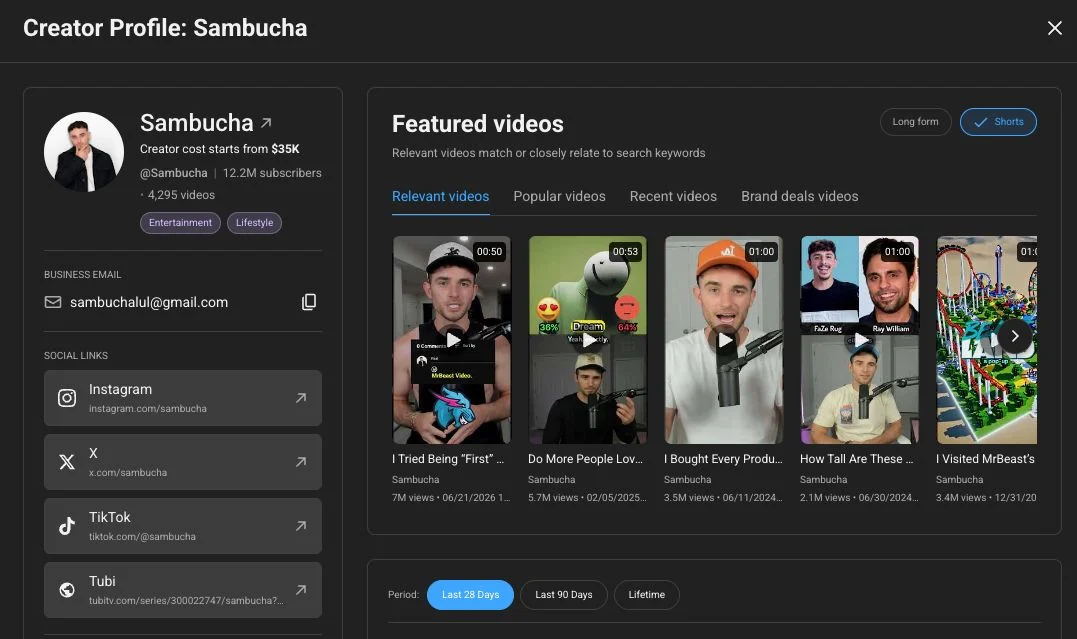Click "5.7M views" under the second video

click(x=554, y=497)
